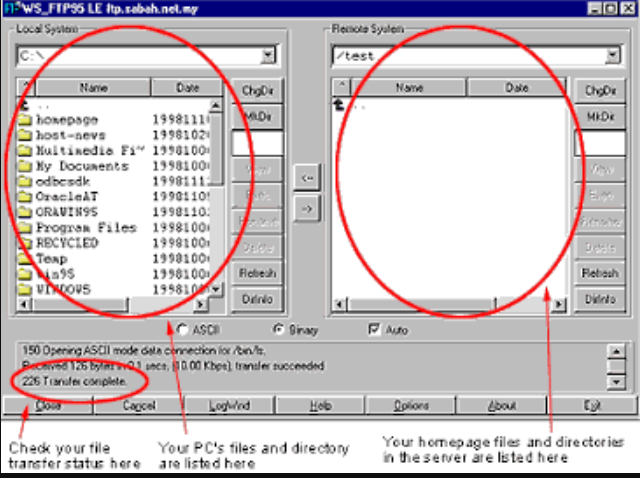Select Binary transfer mode
The height and width of the screenshot is (478, 640).
coord(278,328)
